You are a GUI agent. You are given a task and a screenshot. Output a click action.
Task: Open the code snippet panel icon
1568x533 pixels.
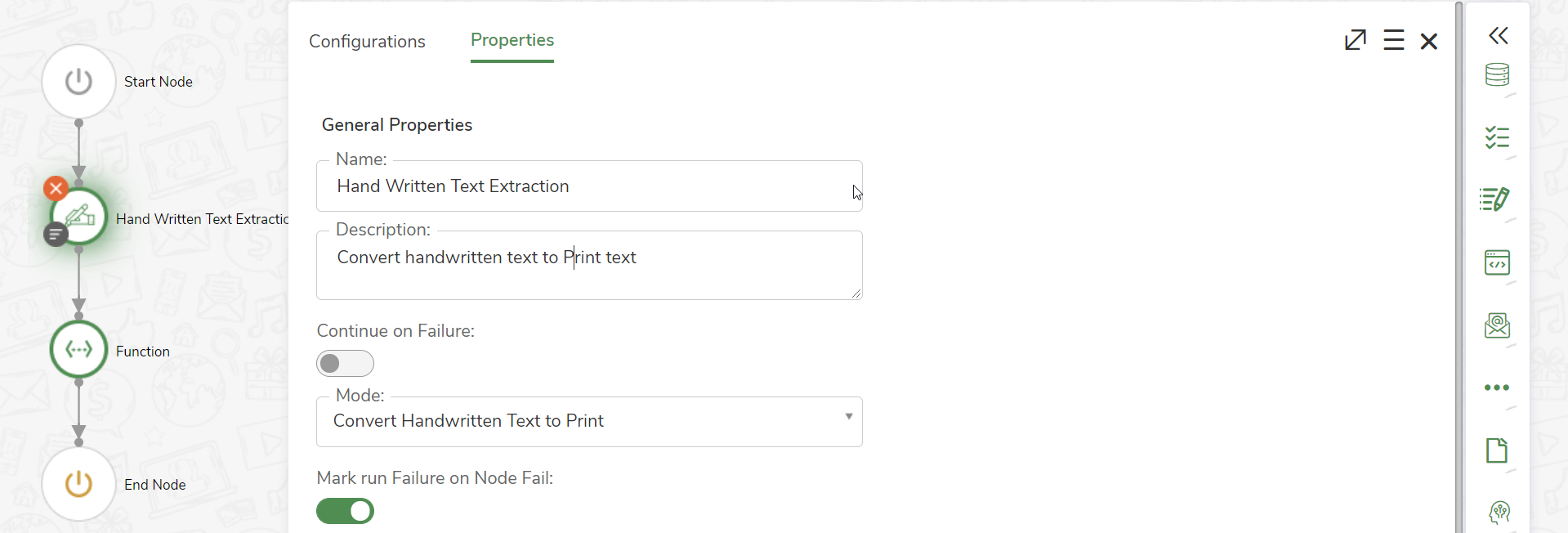[1498, 262]
